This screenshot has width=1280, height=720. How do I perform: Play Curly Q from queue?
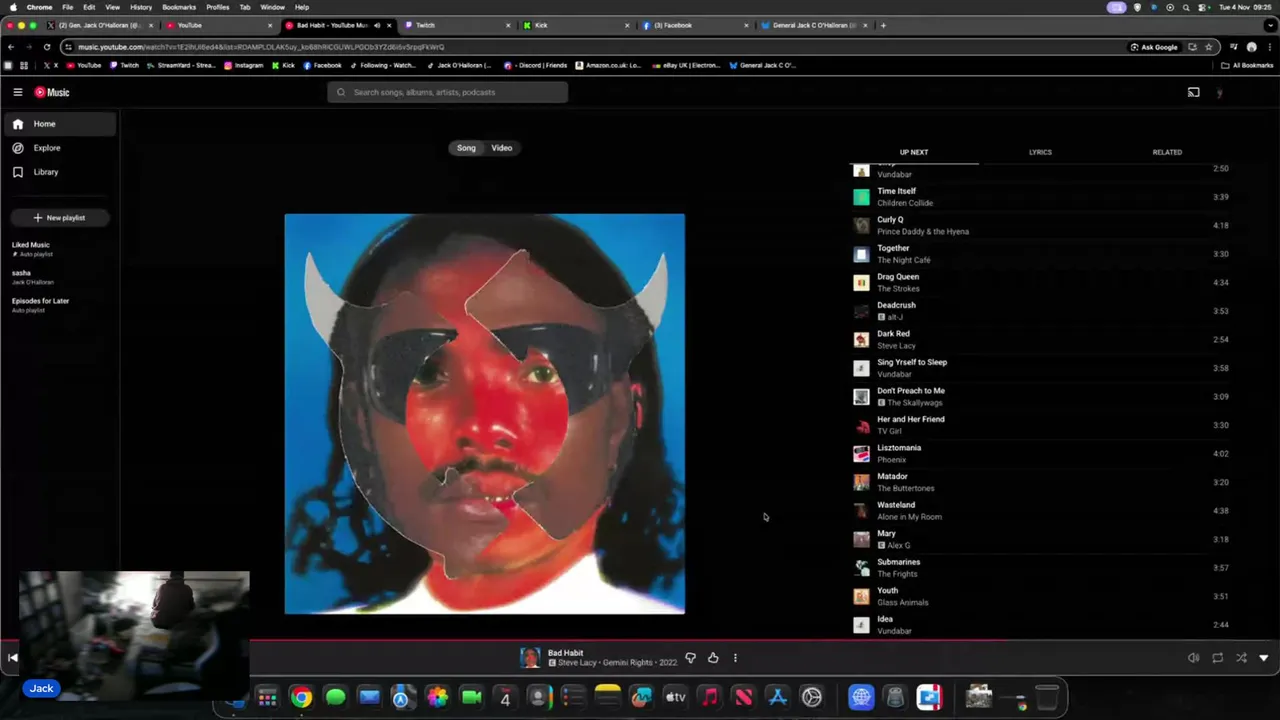[1040, 225]
